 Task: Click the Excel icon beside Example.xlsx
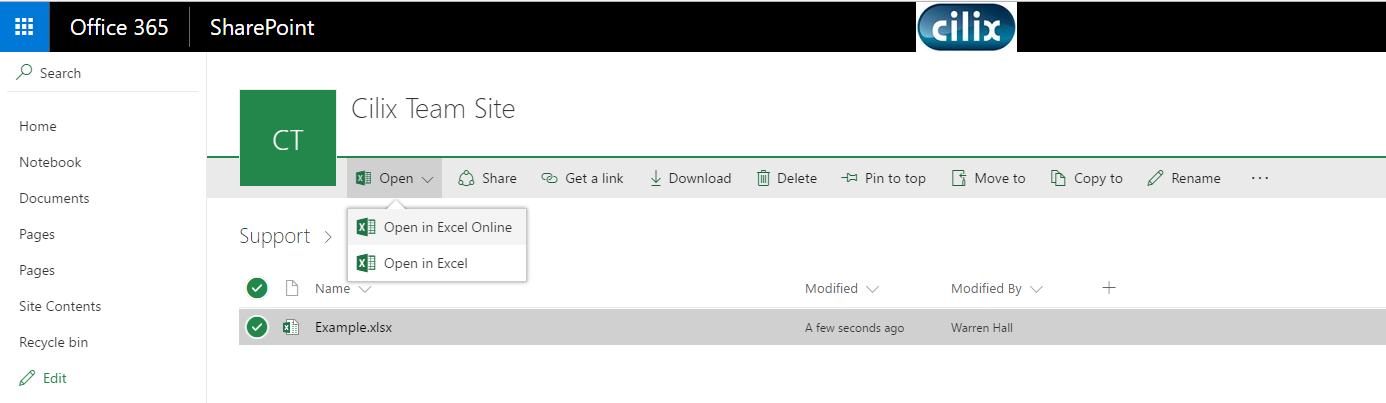pos(291,326)
